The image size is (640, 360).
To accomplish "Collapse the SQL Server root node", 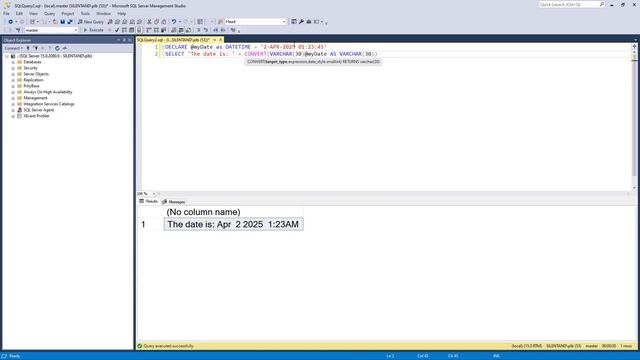I will click(x=7, y=56).
